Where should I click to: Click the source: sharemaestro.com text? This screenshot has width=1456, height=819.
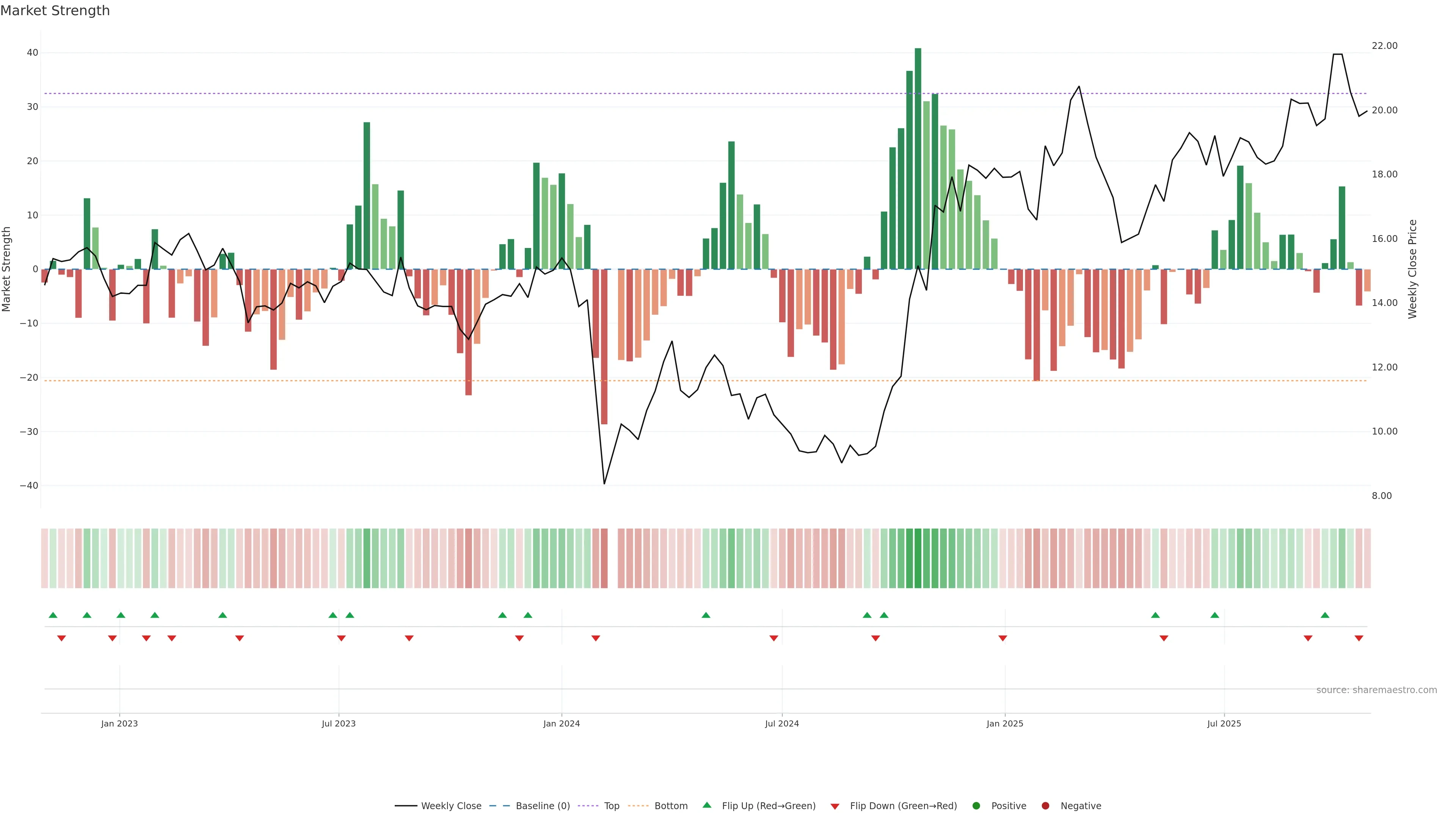pos(1376,690)
